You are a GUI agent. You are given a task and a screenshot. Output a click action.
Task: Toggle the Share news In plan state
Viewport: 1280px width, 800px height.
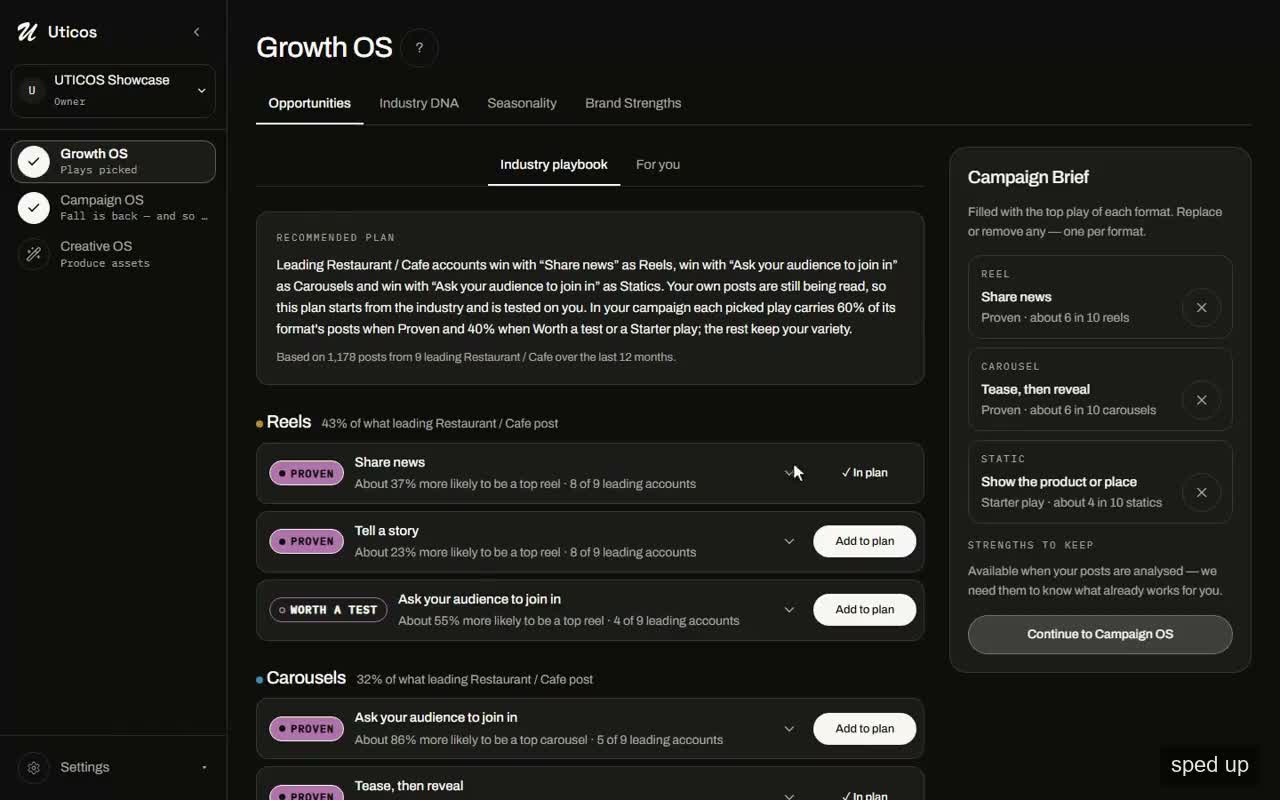[864, 473]
